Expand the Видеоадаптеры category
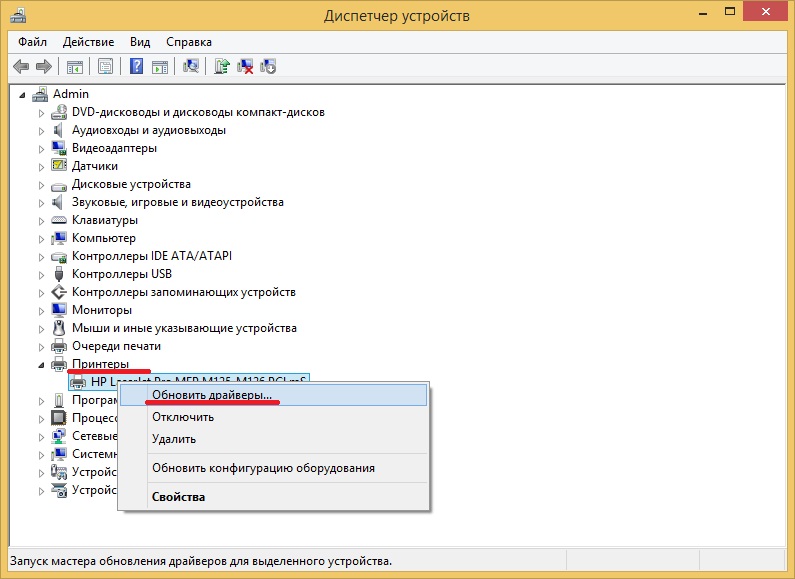This screenshot has width=795, height=579. pos(42,148)
